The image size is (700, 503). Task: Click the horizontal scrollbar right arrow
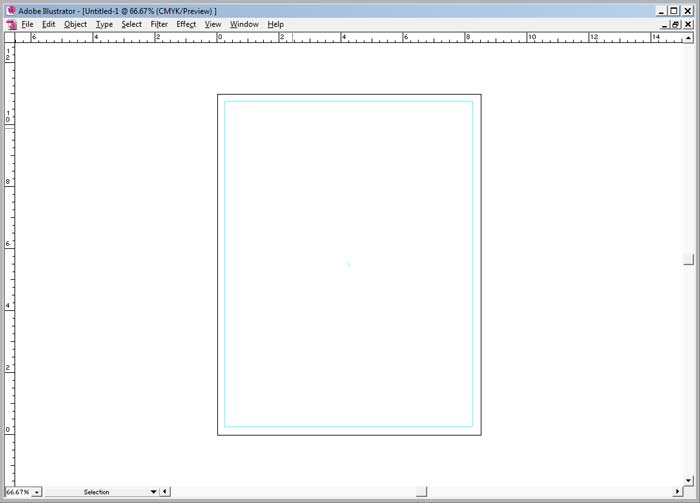678,491
